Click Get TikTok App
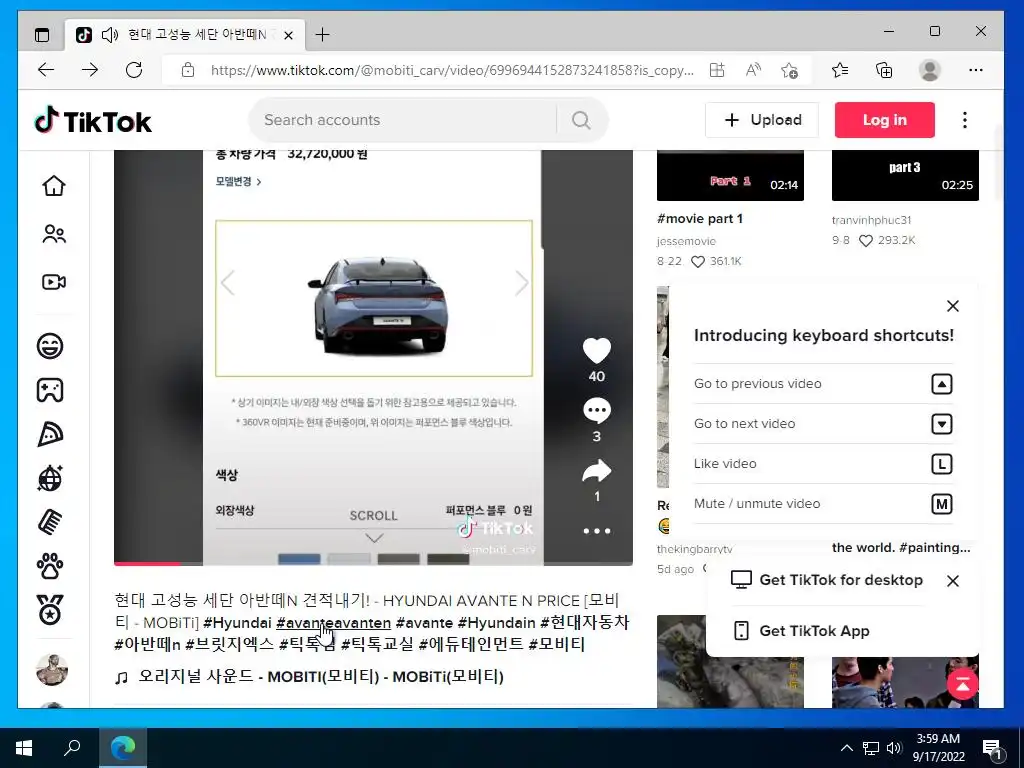Image resolution: width=1024 pixels, height=768 pixels. click(x=801, y=631)
